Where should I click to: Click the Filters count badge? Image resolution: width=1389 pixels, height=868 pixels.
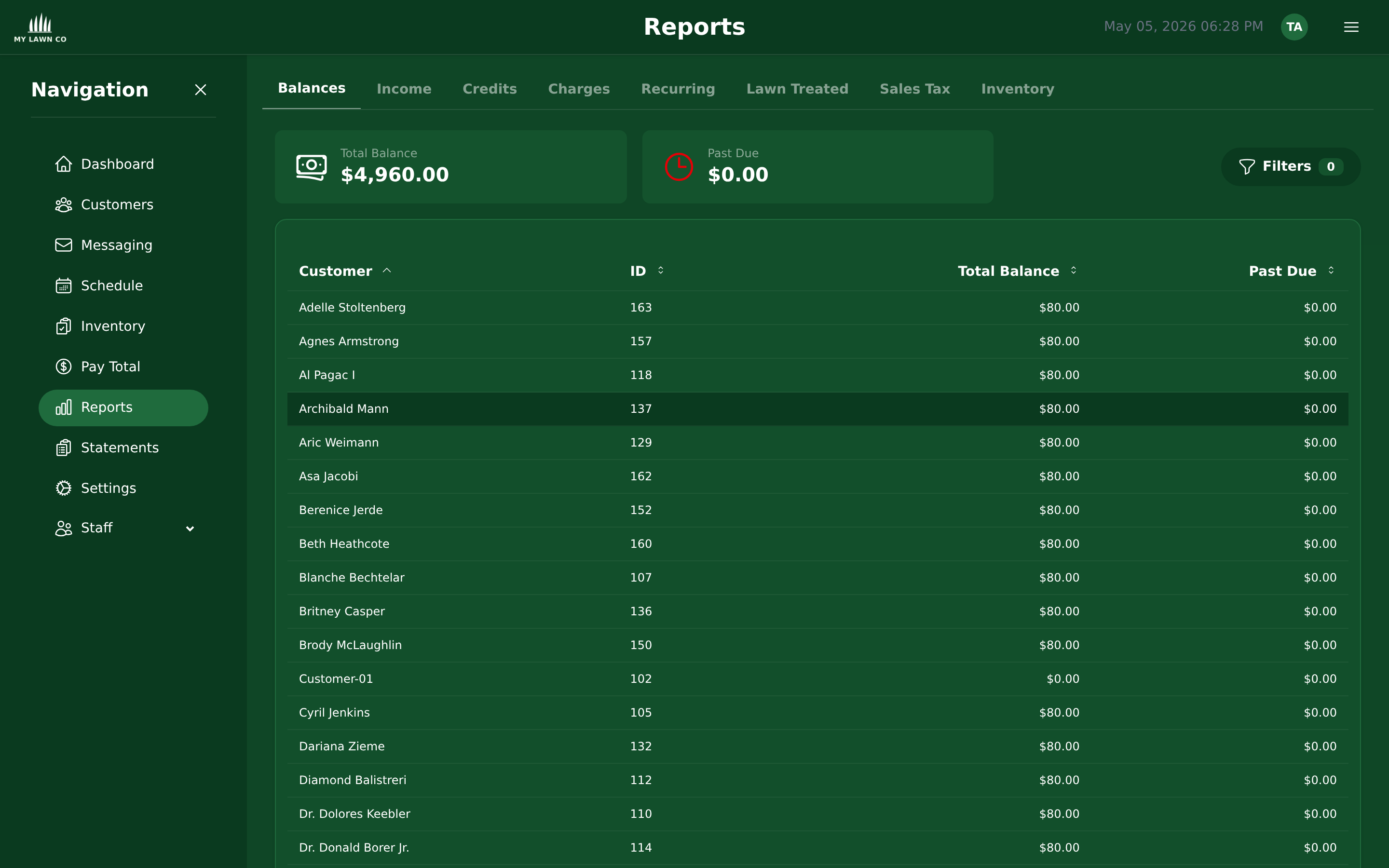pos(1331,166)
